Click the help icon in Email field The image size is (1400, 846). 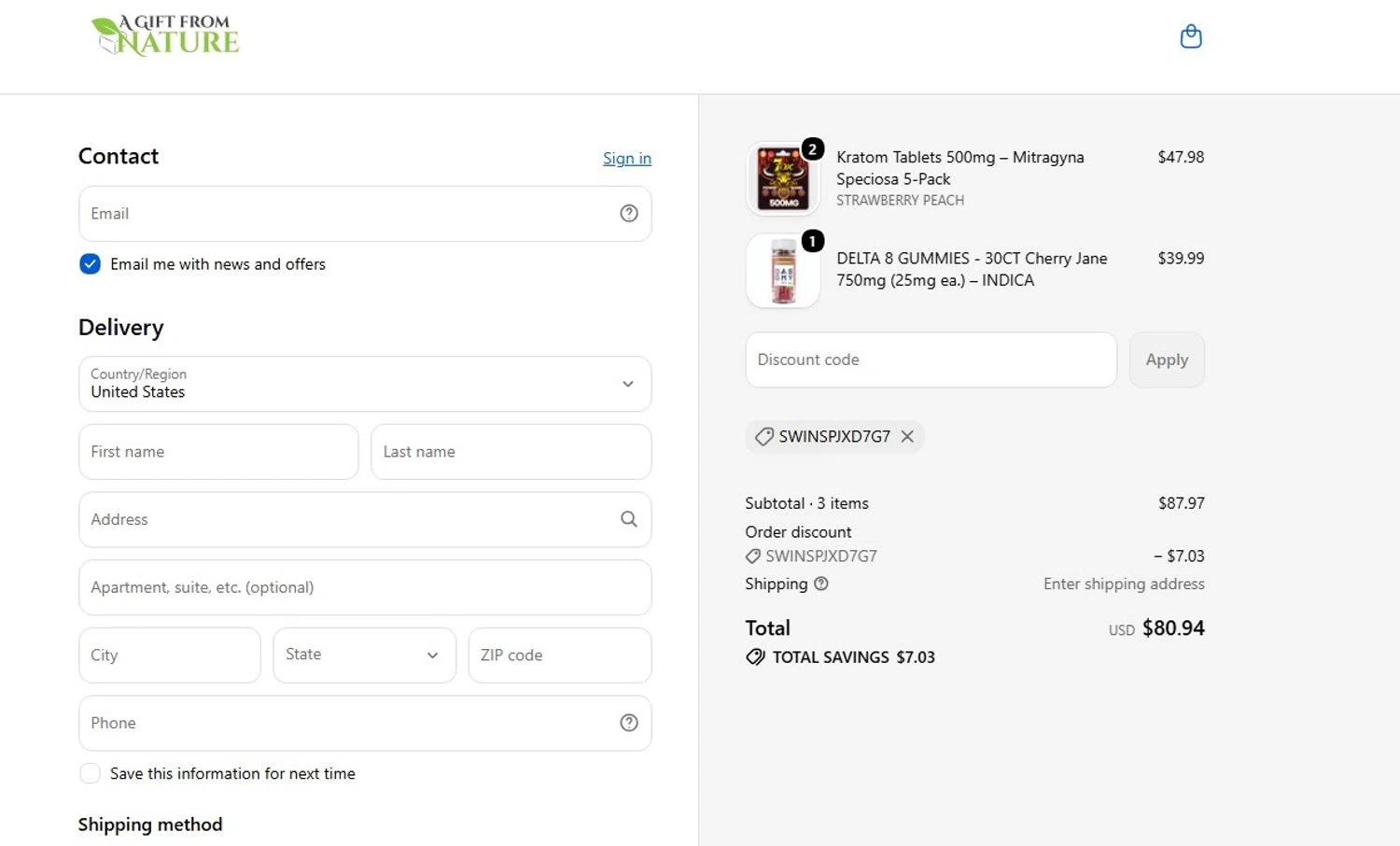(629, 214)
